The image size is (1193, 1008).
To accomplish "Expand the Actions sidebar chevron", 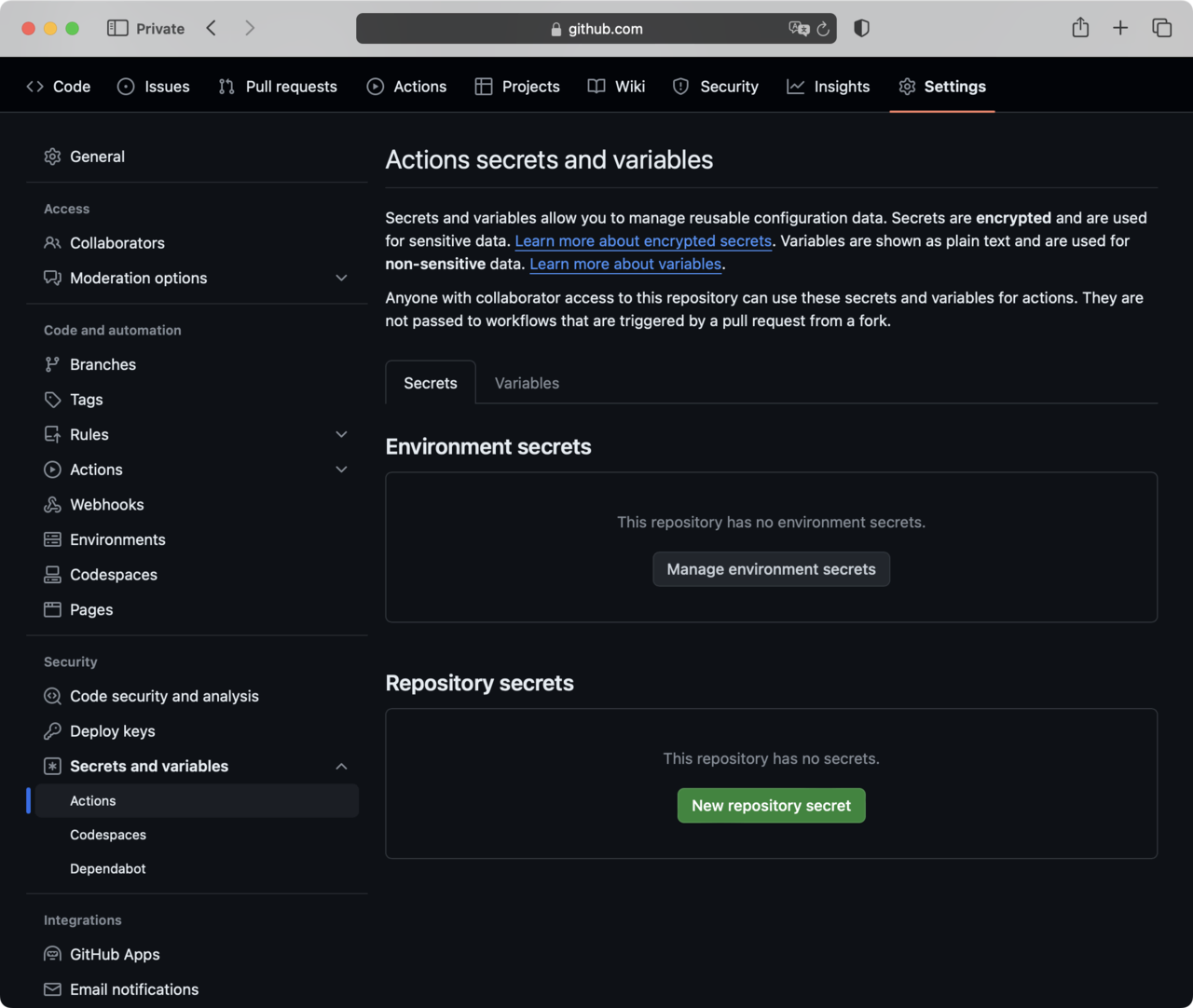I will pos(341,470).
